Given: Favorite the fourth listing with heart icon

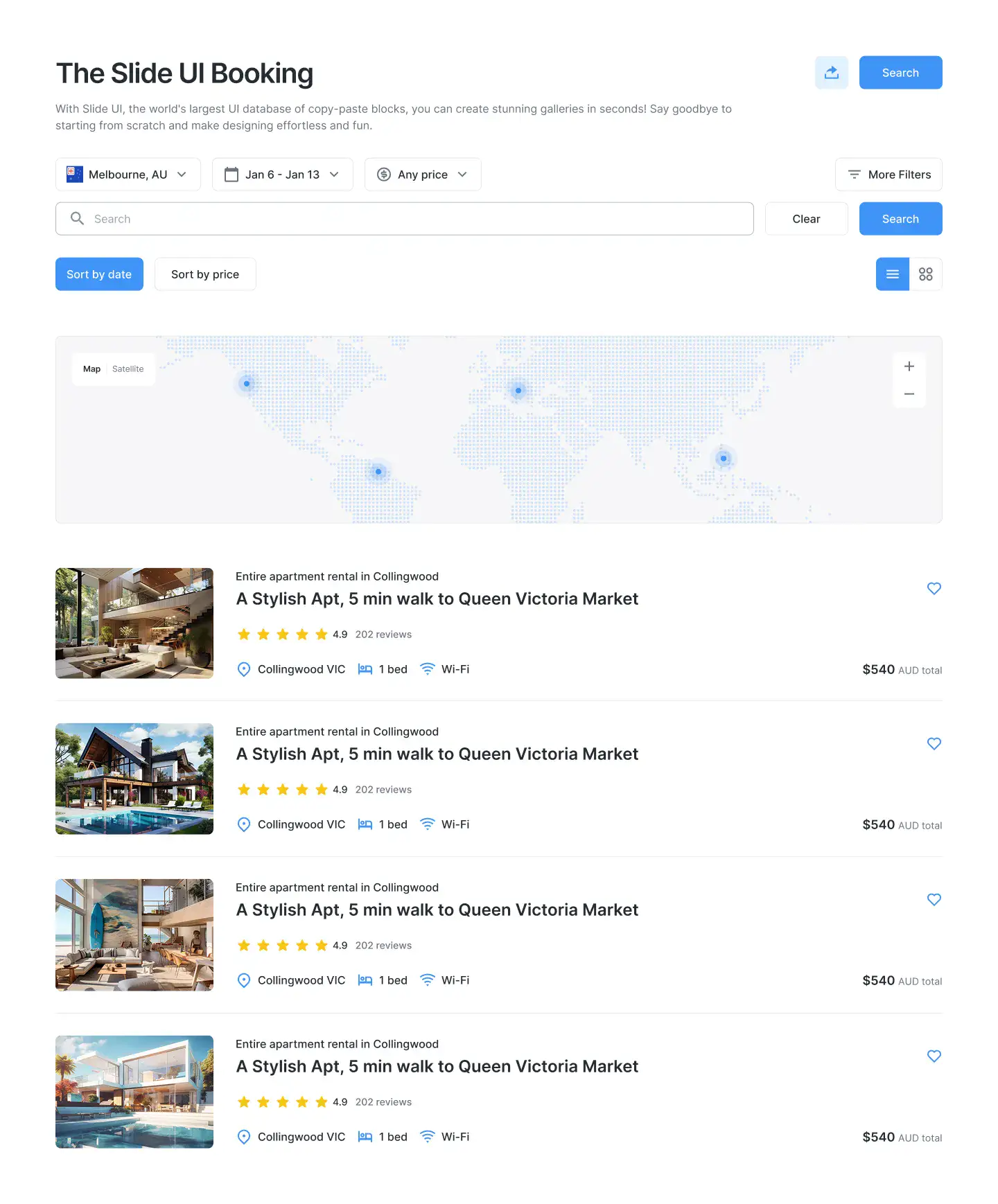Looking at the screenshot, I should (x=934, y=1056).
